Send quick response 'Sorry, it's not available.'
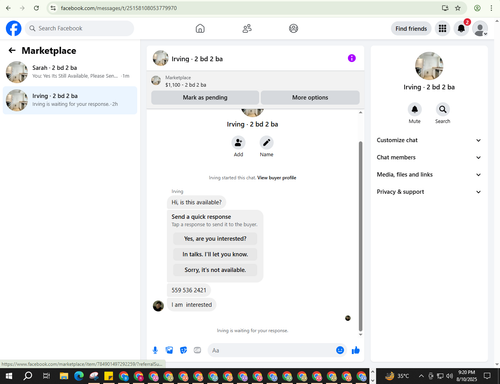This screenshot has height=384, width=500. [215, 270]
